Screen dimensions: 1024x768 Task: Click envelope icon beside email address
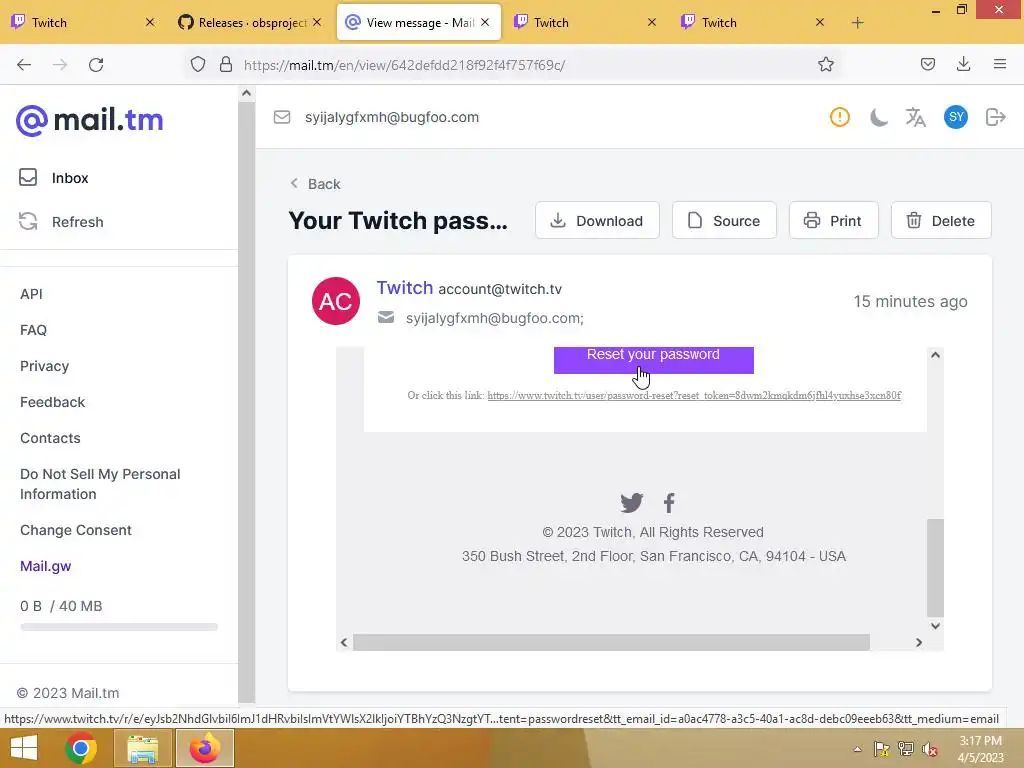tap(282, 118)
